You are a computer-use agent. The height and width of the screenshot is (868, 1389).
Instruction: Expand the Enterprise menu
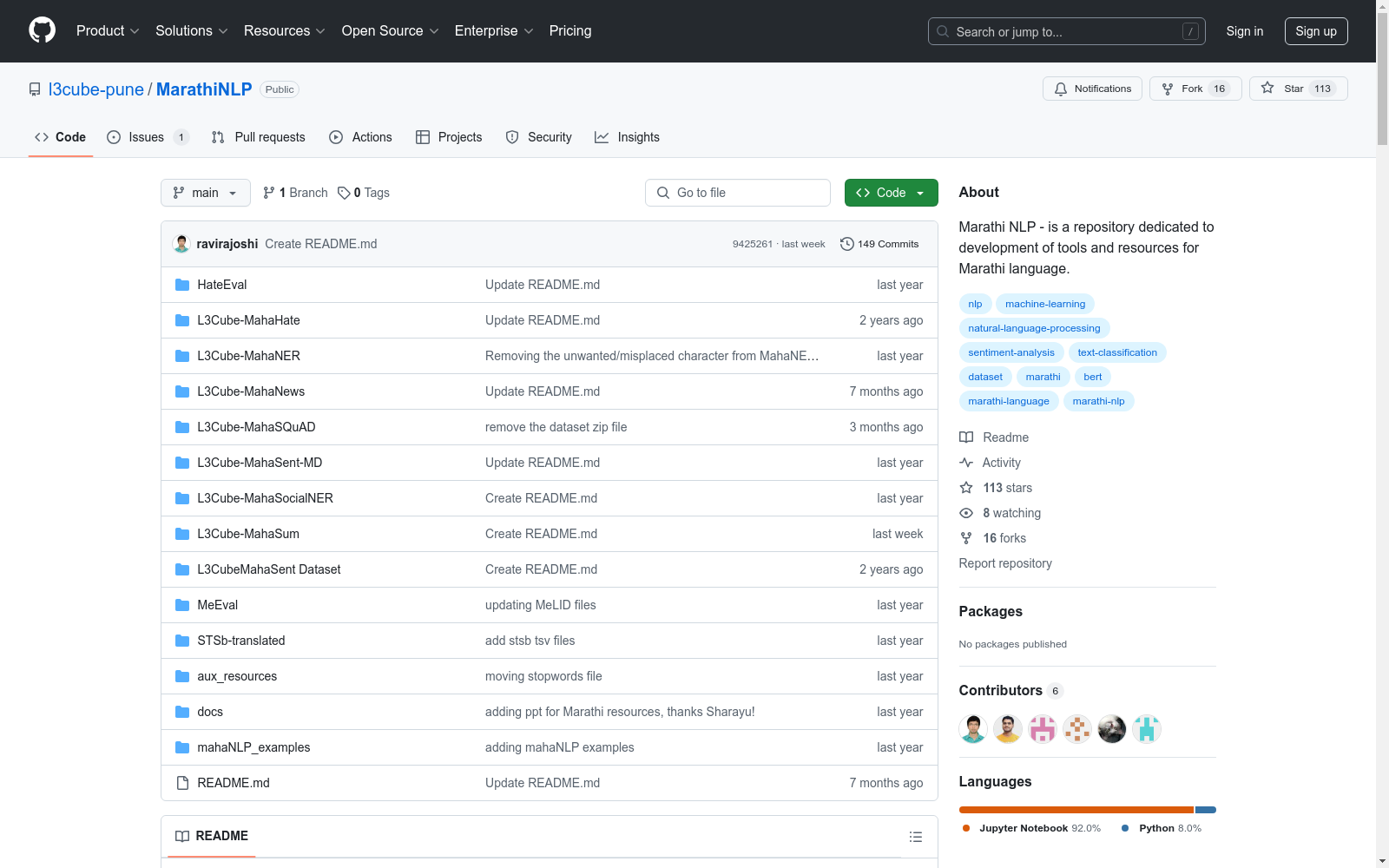coord(494,31)
